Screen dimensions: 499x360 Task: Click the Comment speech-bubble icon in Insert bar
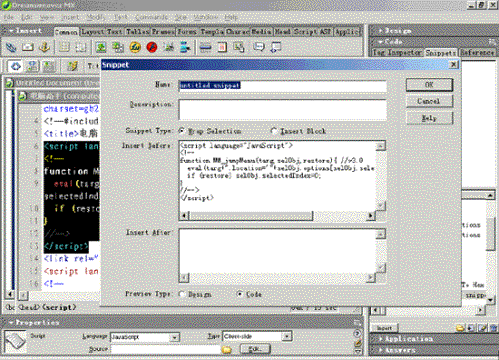pyautogui.click(x=259, y=47)
